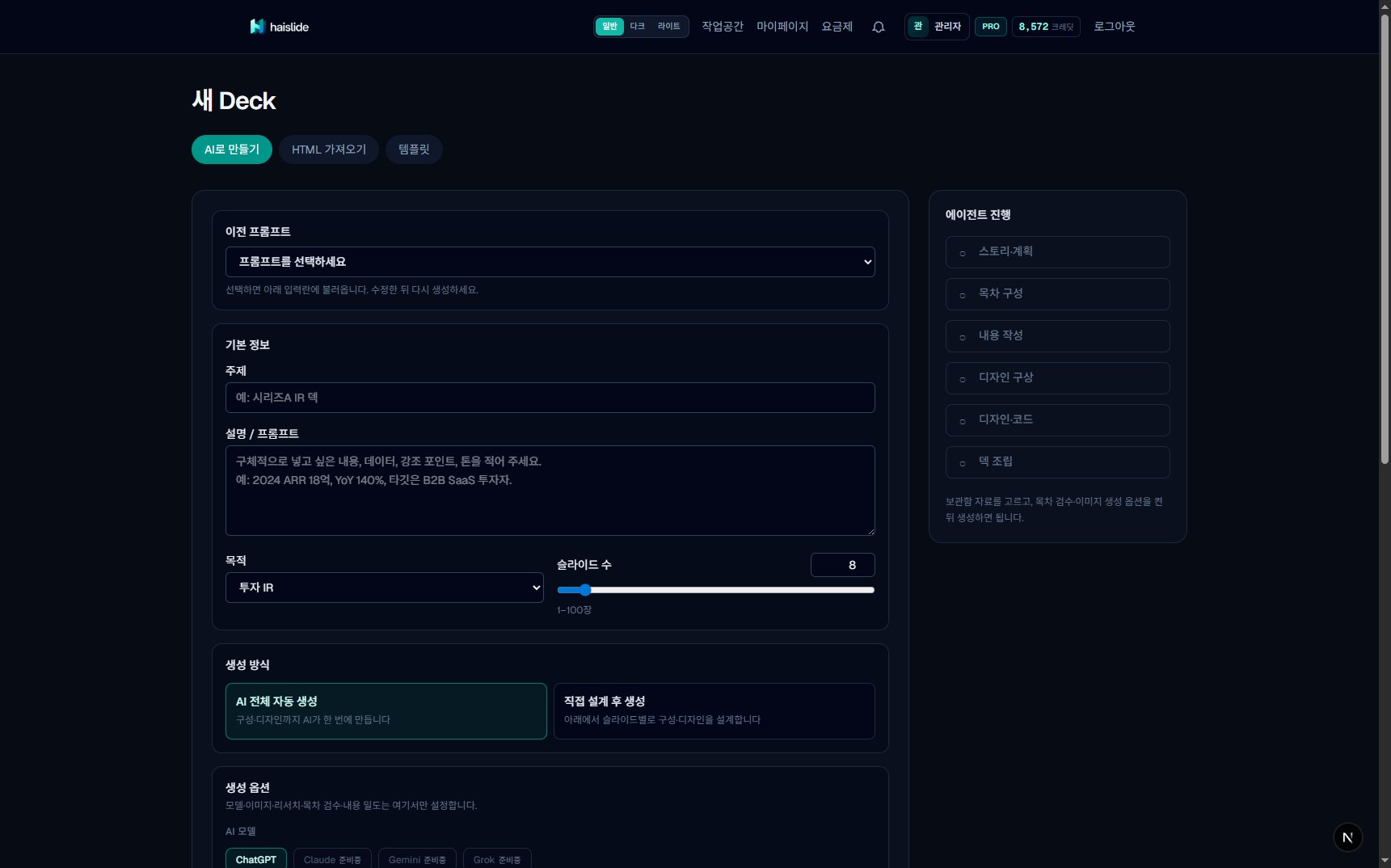Screen dimensions: 1391x868
Task: Open the 이전 프롬프트 dropdown
Action: click(x=550, y=262)
